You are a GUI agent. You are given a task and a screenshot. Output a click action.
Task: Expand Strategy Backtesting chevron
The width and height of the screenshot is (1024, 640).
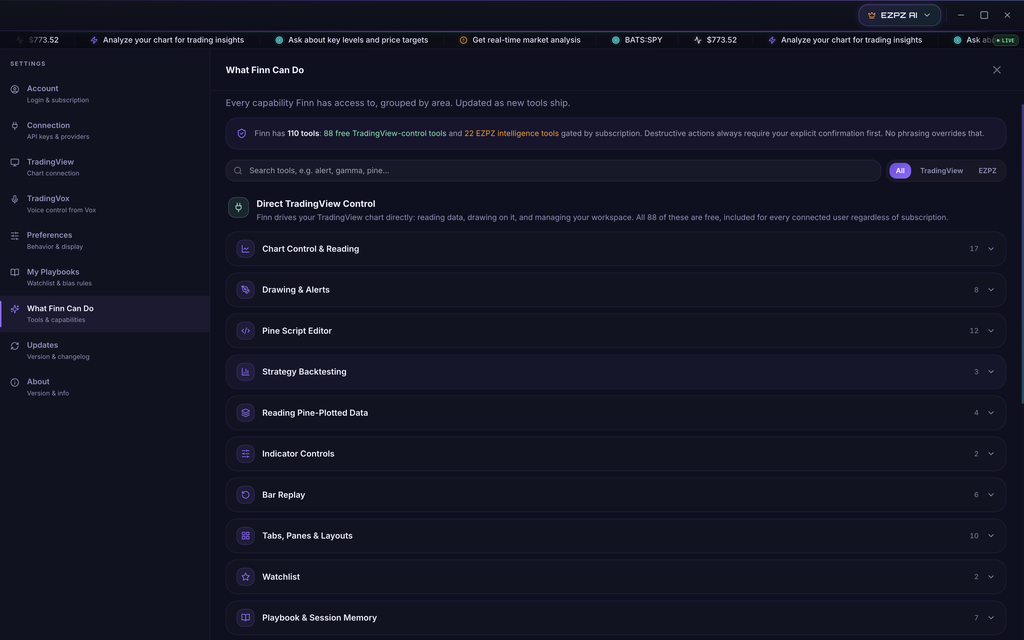991,372
